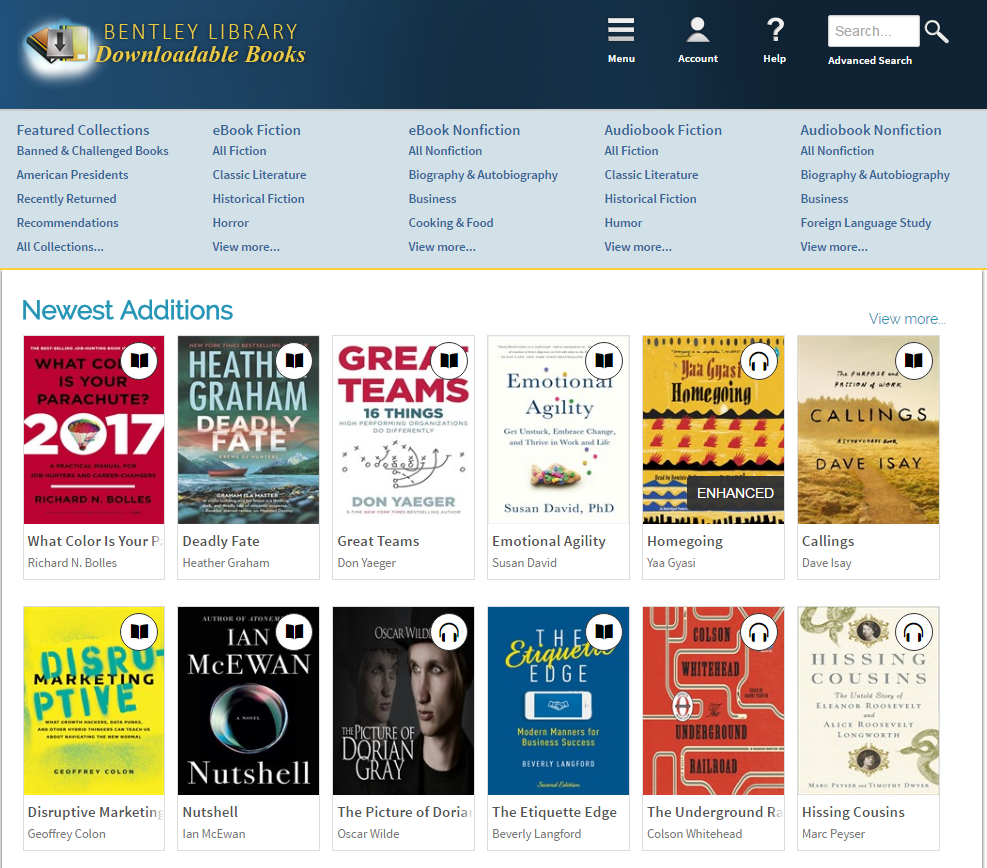Screen dimensions: 987x868
Task: Click View more beside Newest Additions
Action: pyautogui.click(x=907, y=319)
